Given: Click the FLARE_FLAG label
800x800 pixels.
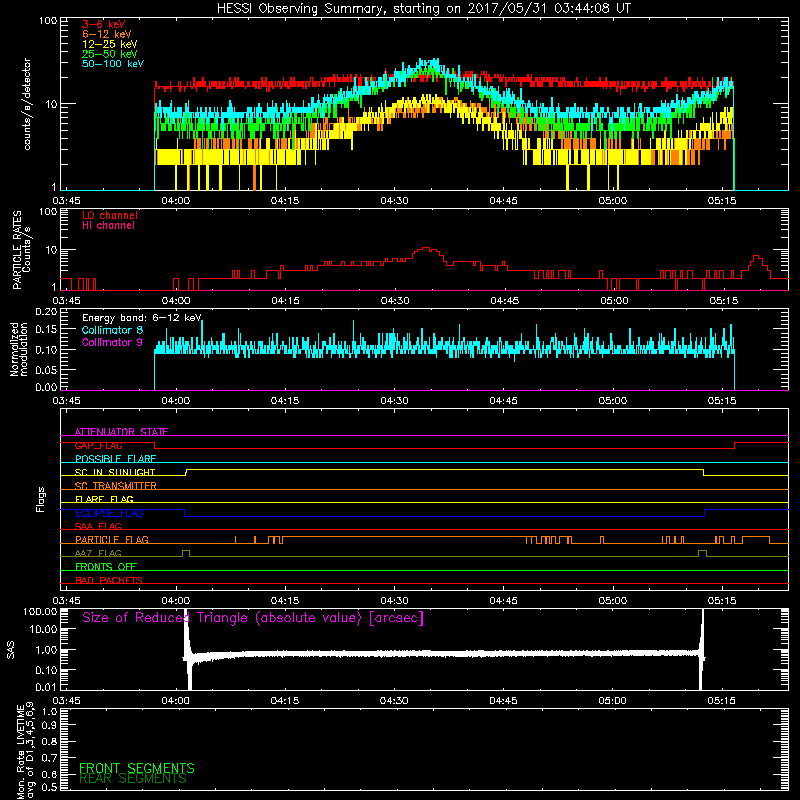Looking at the screenshot, I should 104,499.
